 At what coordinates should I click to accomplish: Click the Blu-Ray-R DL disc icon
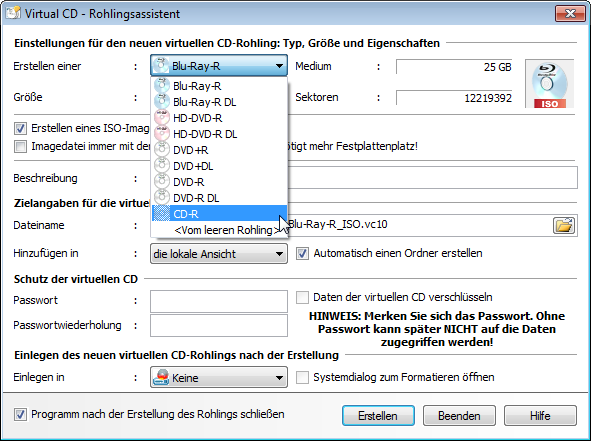[162, 102]
